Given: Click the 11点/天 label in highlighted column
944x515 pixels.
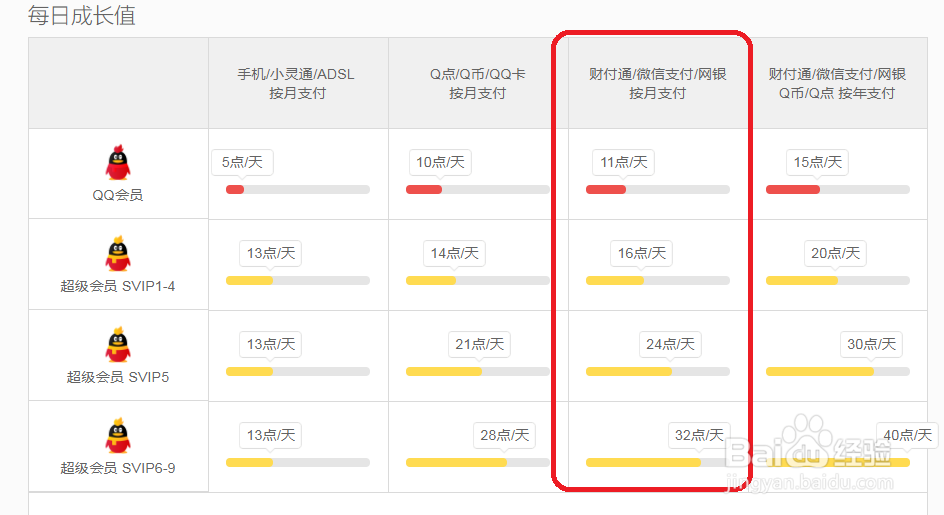Looking at the screenshot, I should point(624,162).
